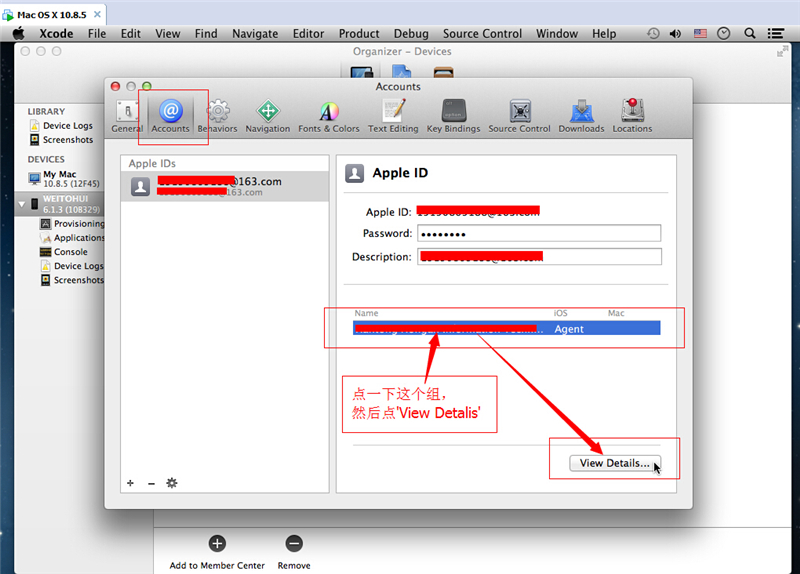Screen dimensions: 800x574
Task: Click the clock icon in menu bar
Action: click(x=723, y=34)
